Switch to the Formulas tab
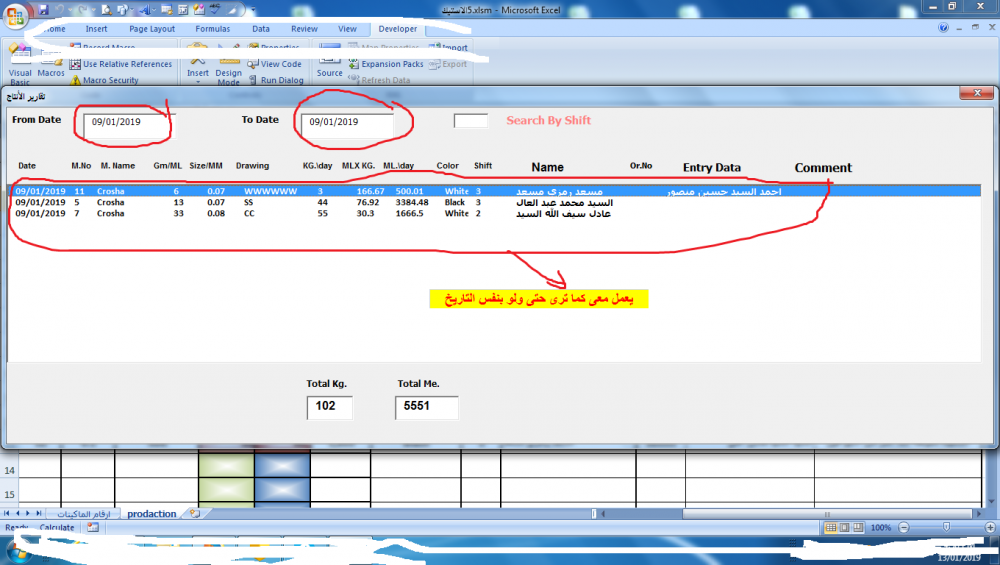Image resolution: width=1000 pixels, height=565 pixels. [x=212, y=29]
